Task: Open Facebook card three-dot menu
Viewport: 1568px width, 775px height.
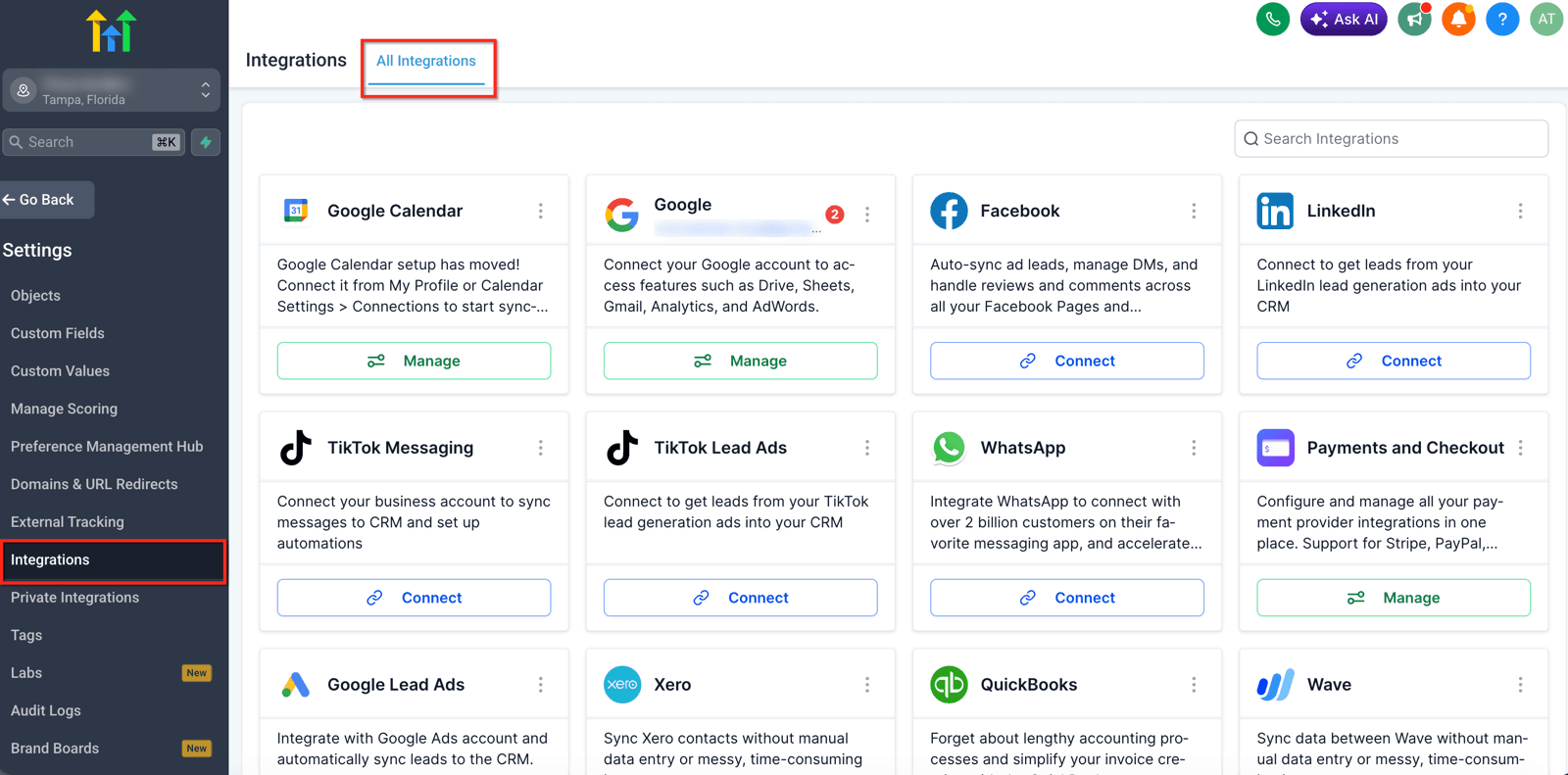Action: [1194, 211]
